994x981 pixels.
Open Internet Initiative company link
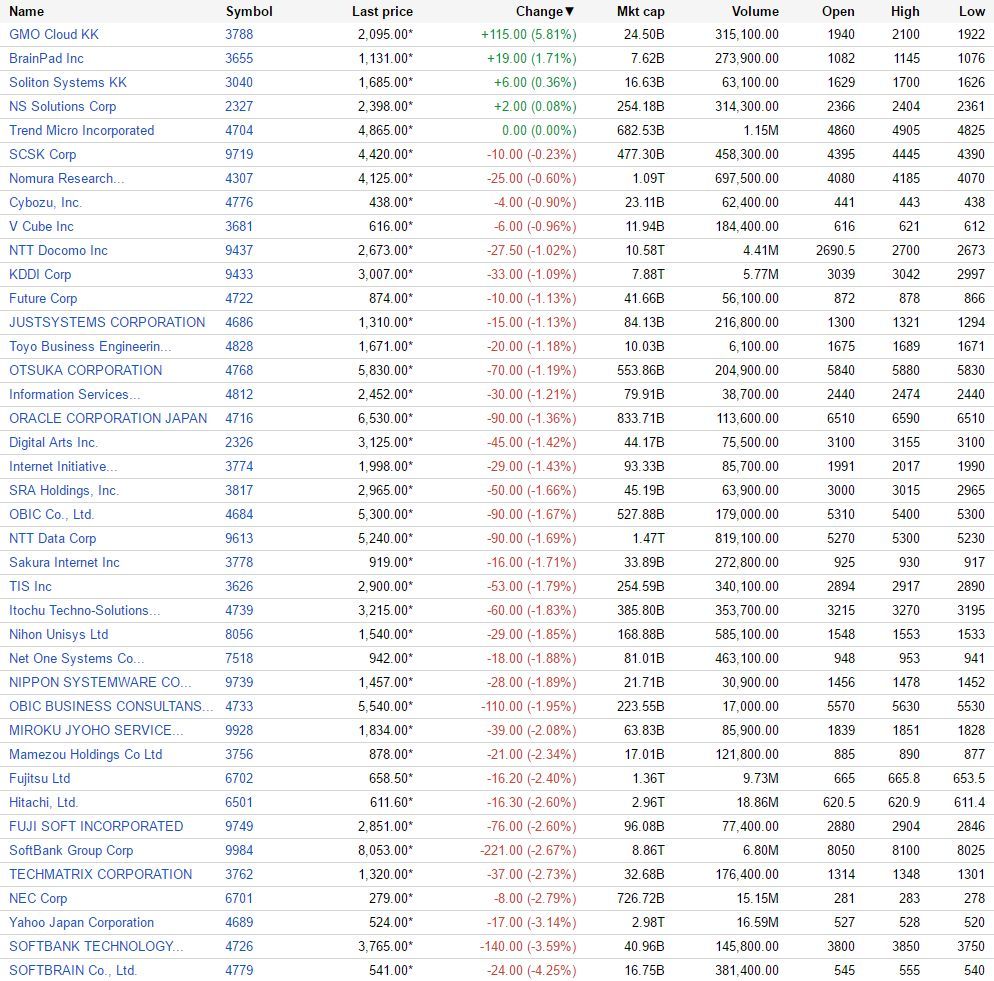pos(63,467)
